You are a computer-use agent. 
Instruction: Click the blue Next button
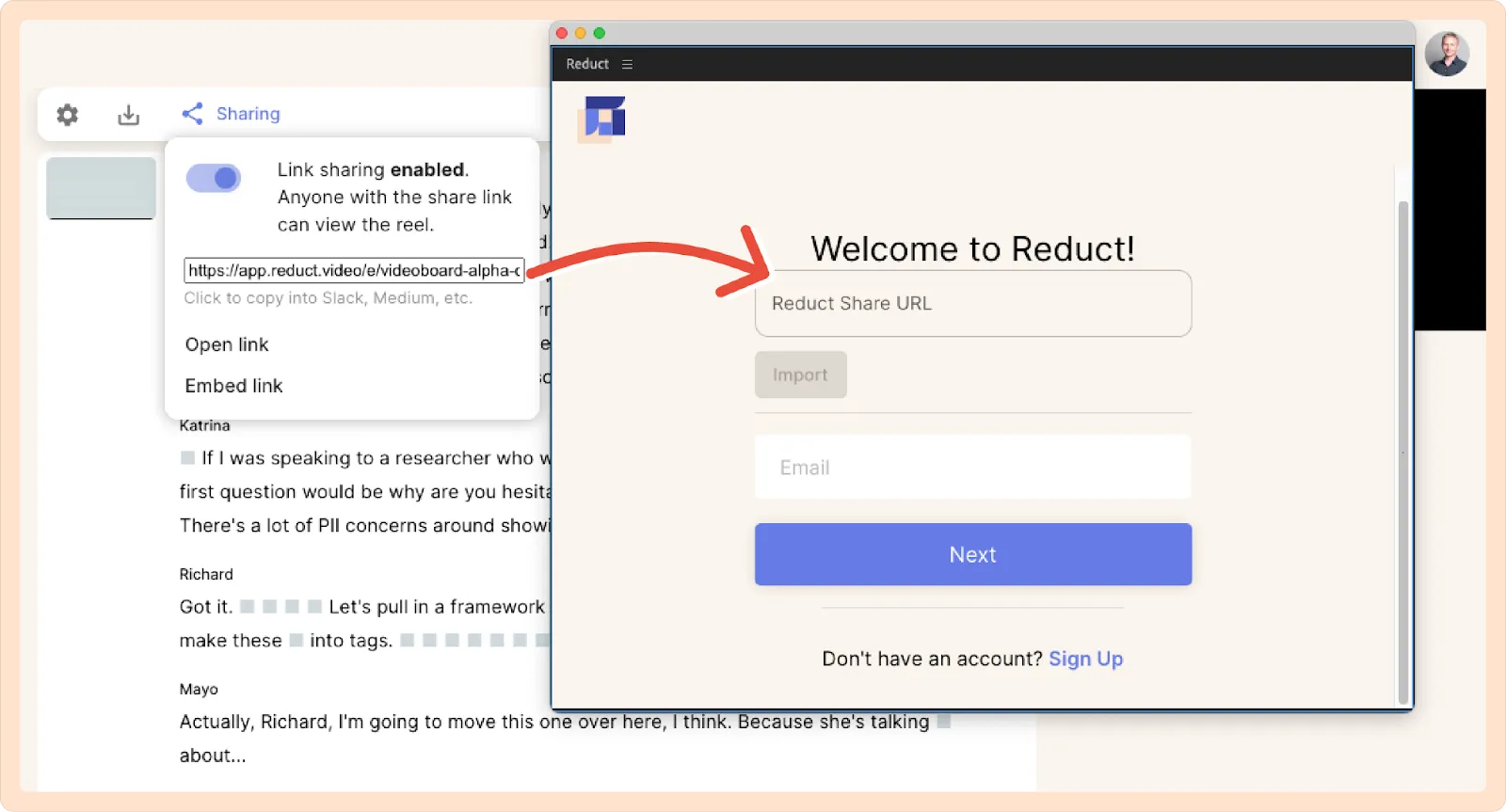pyautogui.click(x=973, y=554)
